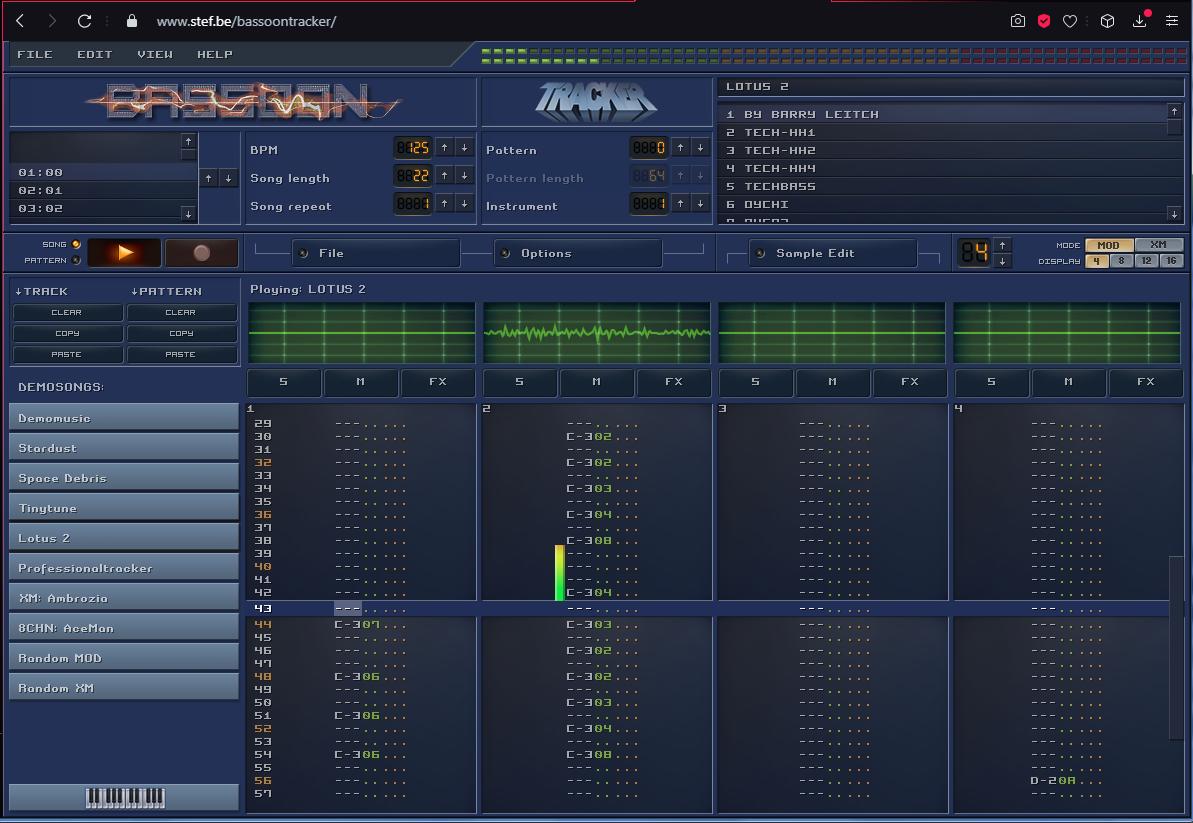Load the Space Debris demo song
Image resolution: width=1193 pixels, height=823 pixels.
(124, 478)
